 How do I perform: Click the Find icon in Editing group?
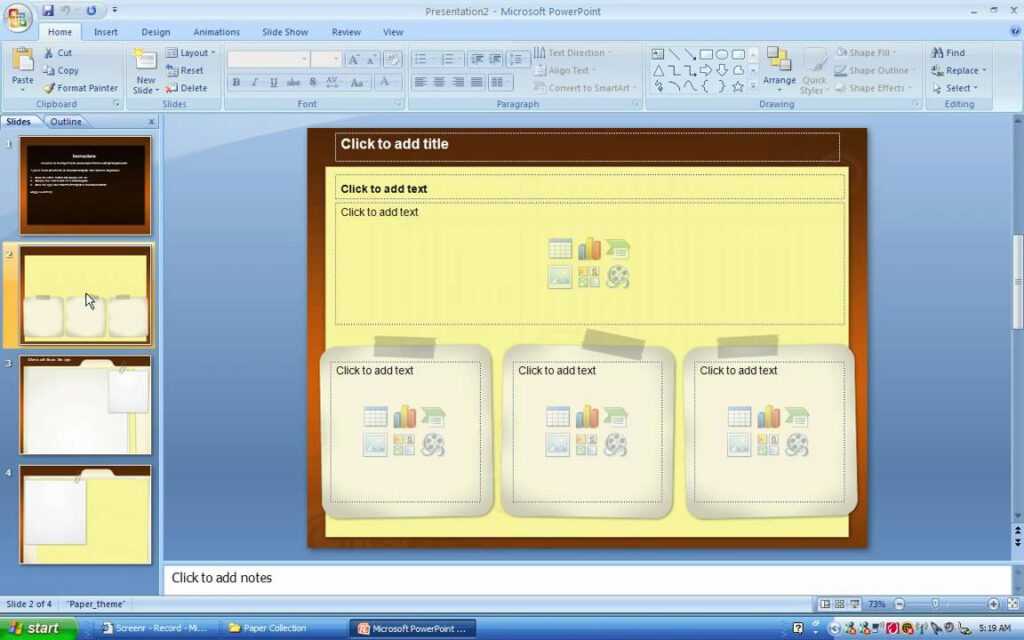(953, 52)
